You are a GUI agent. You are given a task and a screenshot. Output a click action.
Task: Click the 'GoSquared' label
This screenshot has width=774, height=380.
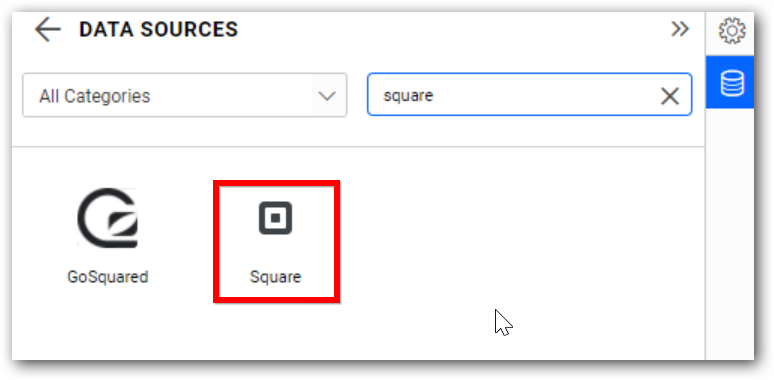click(108, 277)
